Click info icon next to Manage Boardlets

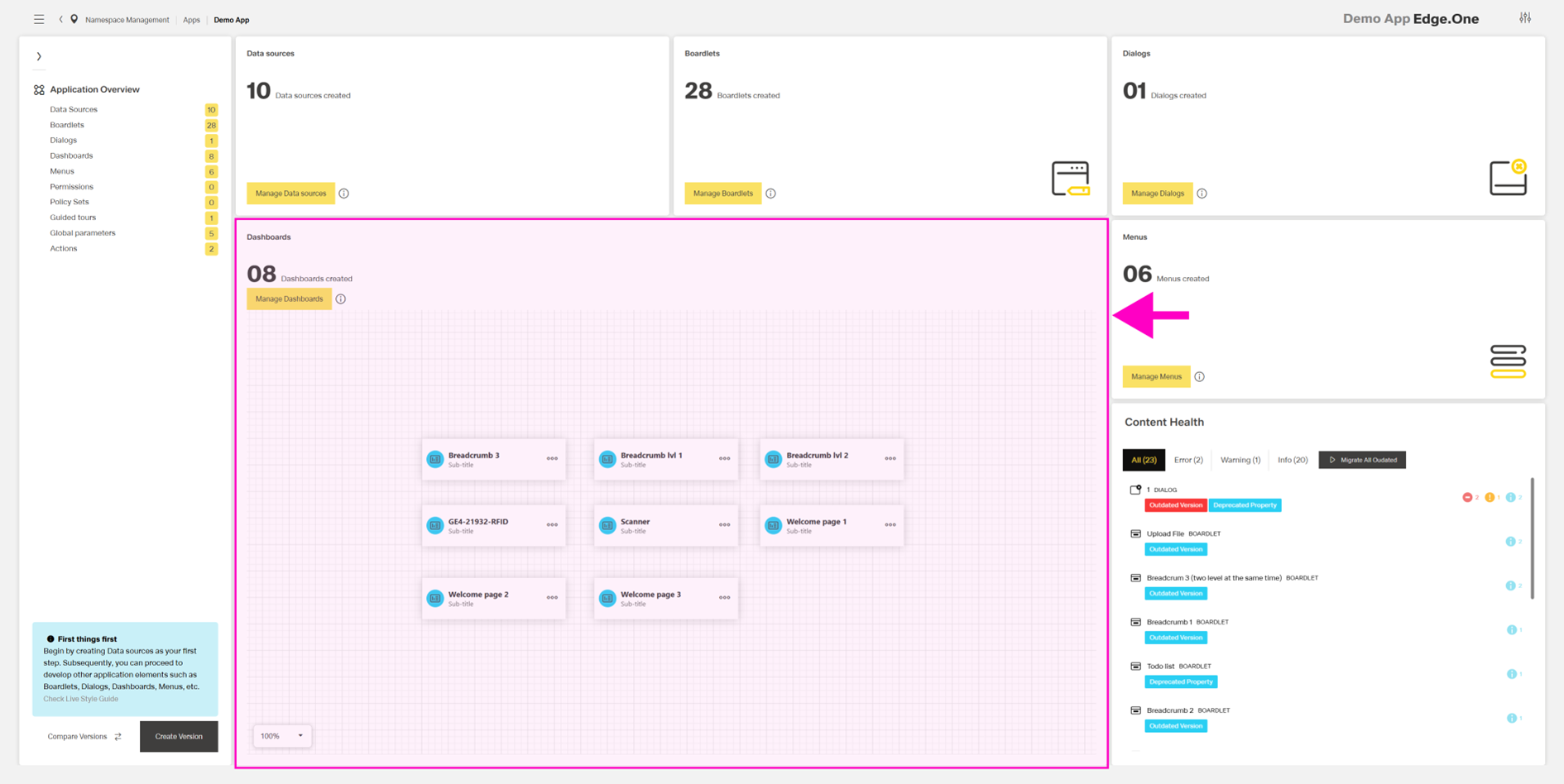point(770,194)
